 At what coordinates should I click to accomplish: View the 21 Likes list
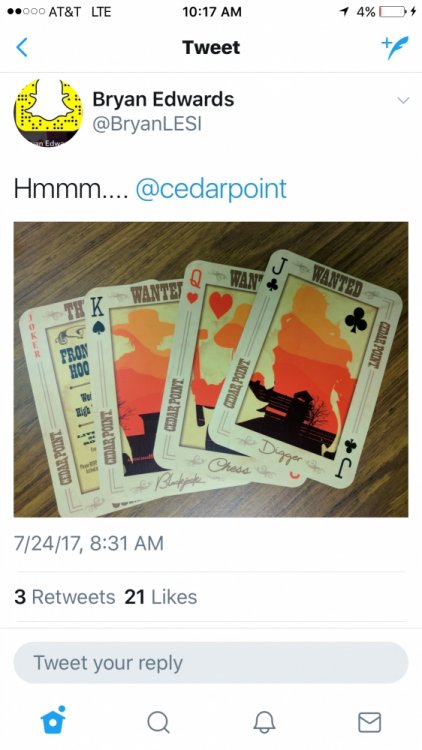[x=161, y=597]
